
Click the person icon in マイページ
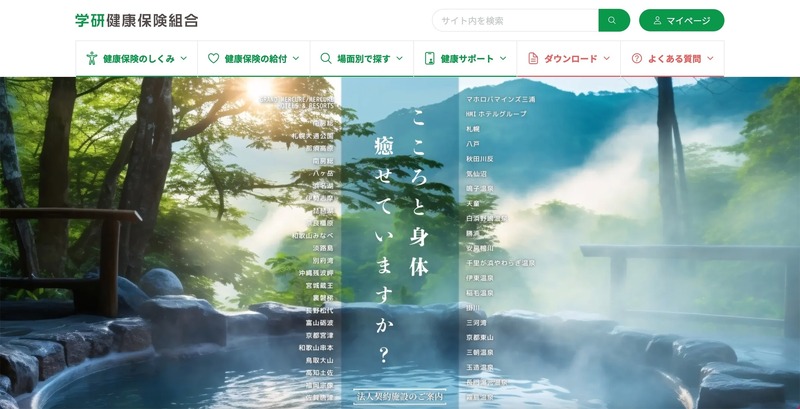coord(656,20)
